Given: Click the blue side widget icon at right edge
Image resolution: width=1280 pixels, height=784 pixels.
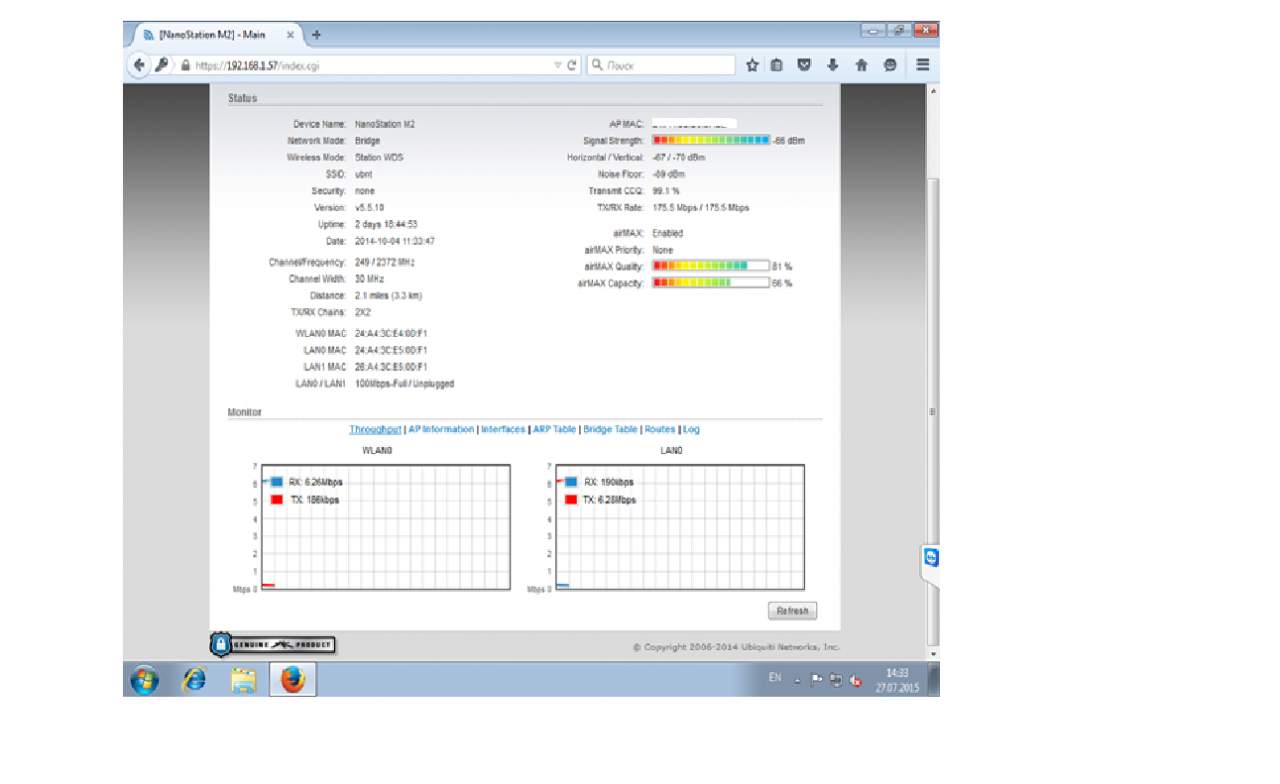Looking at the screenshot, I should pos(931,559).
